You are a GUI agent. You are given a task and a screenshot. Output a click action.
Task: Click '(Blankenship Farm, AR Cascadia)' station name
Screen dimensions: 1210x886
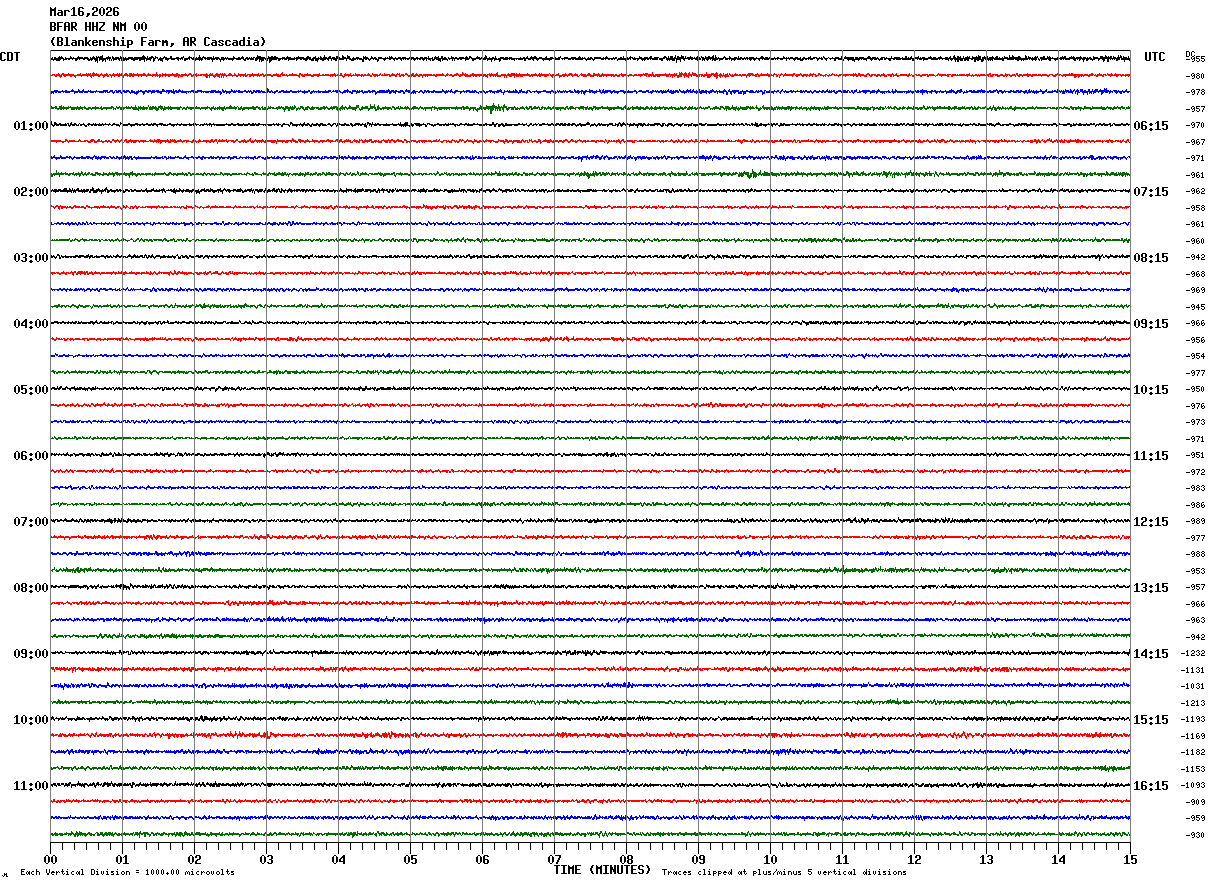(x=158, y=42)
